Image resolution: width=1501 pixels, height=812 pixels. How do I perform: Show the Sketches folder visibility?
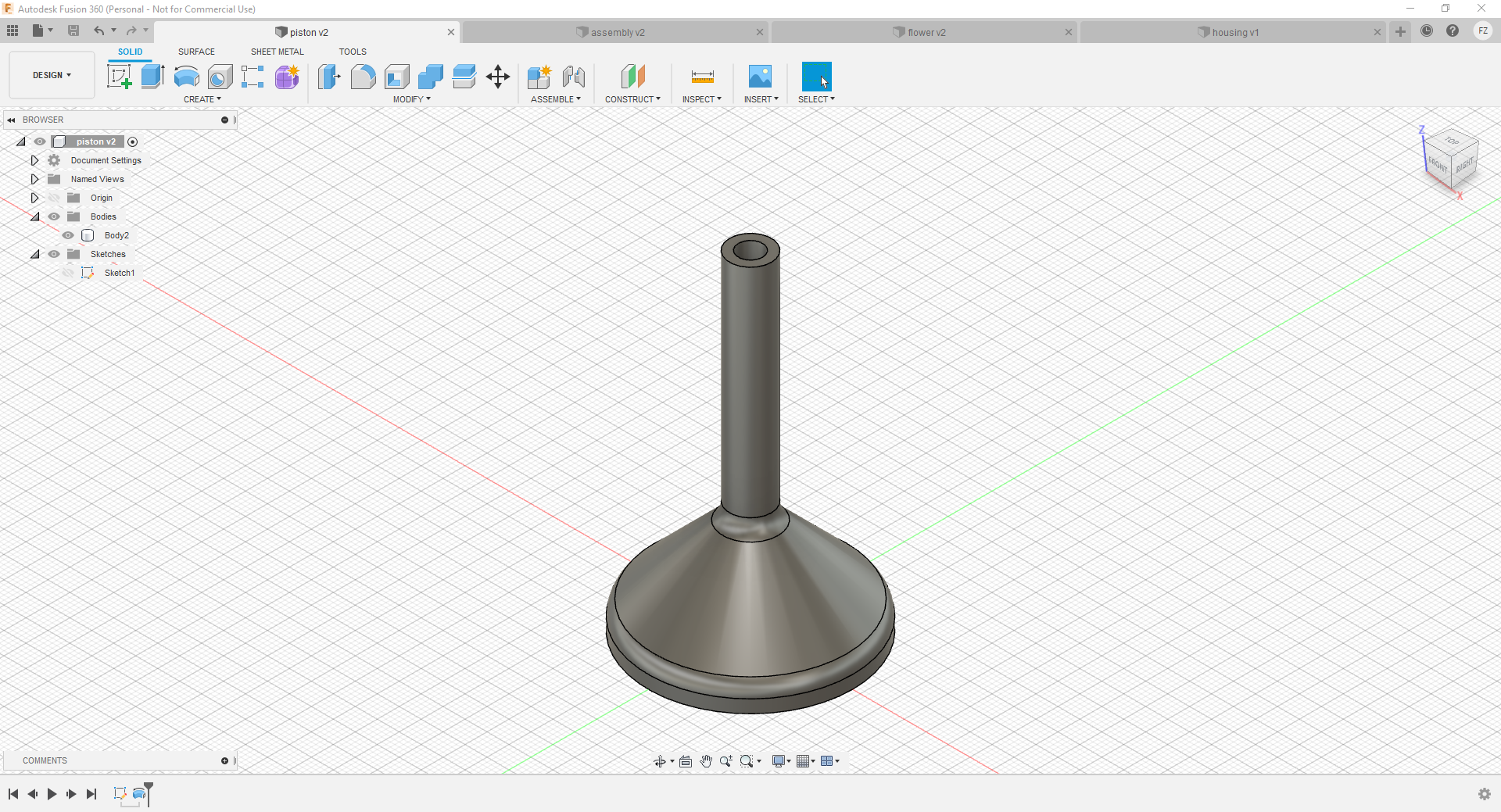(x=54, y=254)
